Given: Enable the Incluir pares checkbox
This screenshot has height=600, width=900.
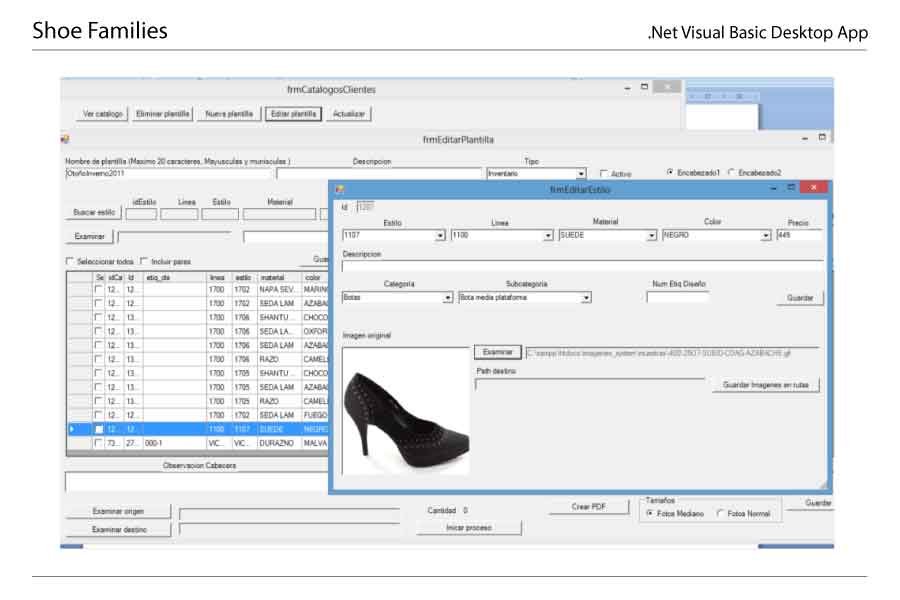Looking at the screenshot, I should (144, 261).
